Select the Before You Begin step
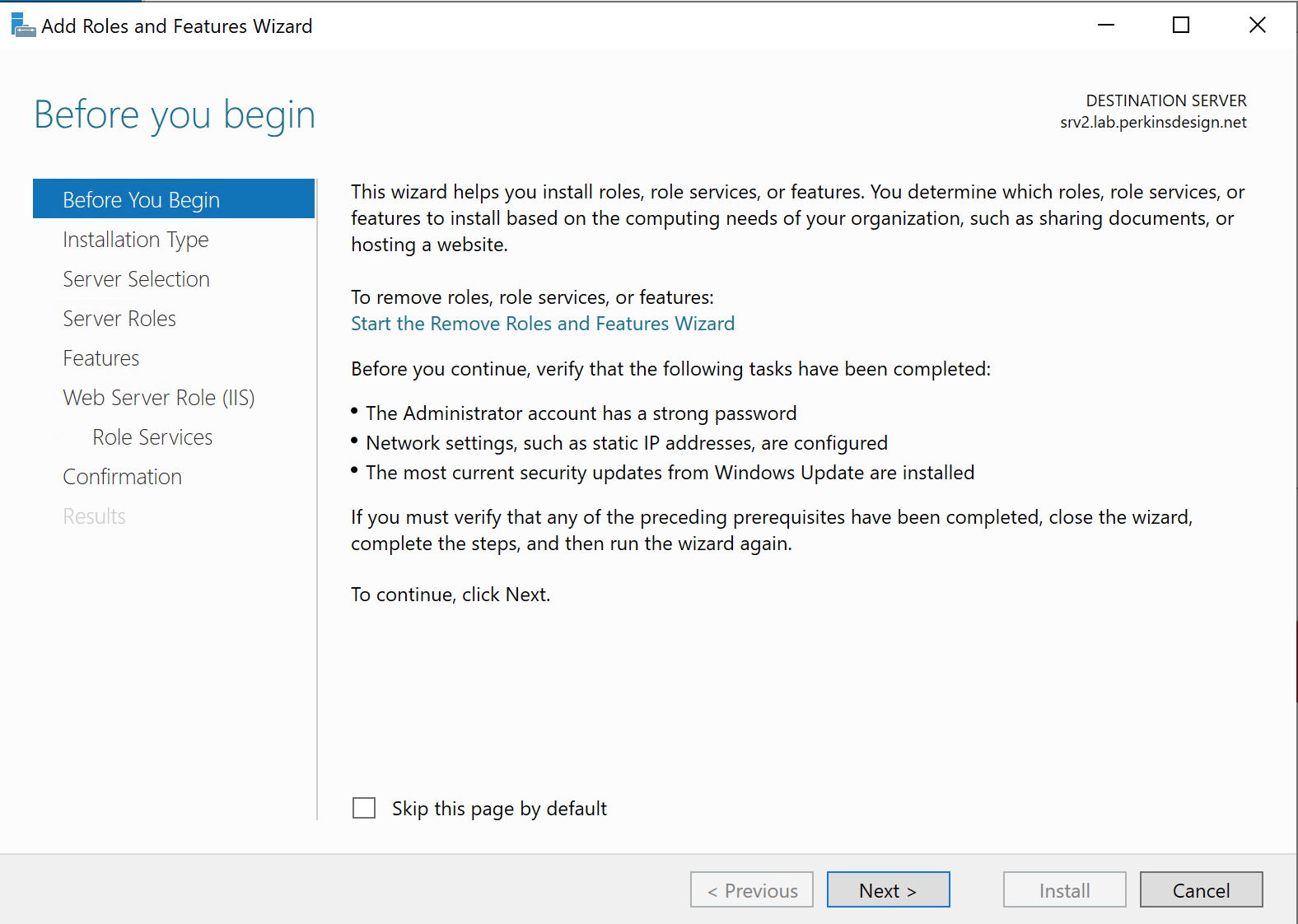 point(141,200)
